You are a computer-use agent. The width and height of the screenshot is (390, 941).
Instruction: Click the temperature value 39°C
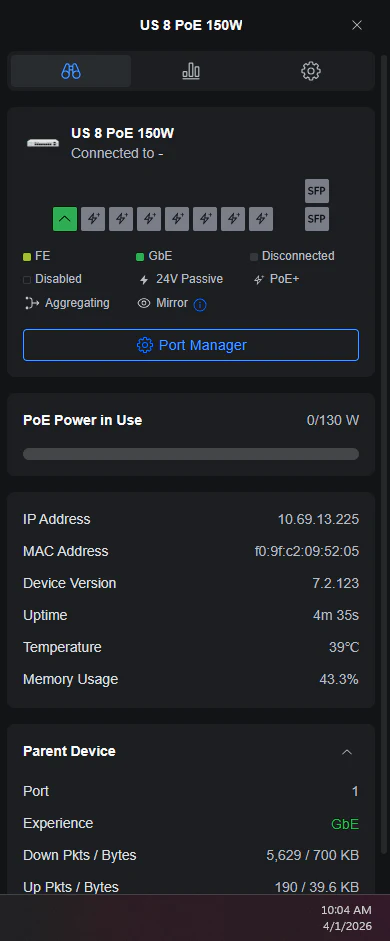(x=344, y=647)
